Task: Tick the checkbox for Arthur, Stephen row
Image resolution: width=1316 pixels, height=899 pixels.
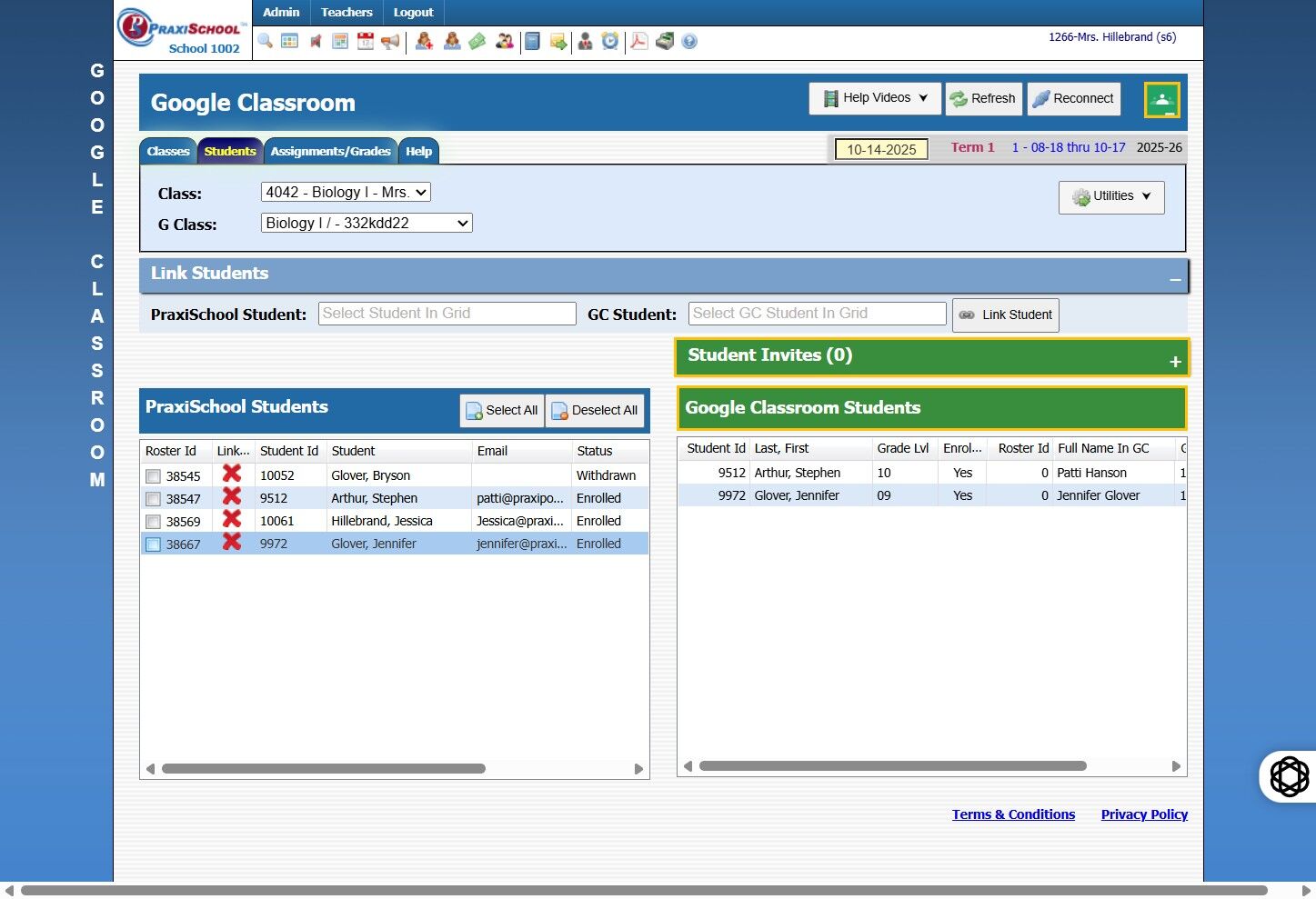Action: (153, 499)
